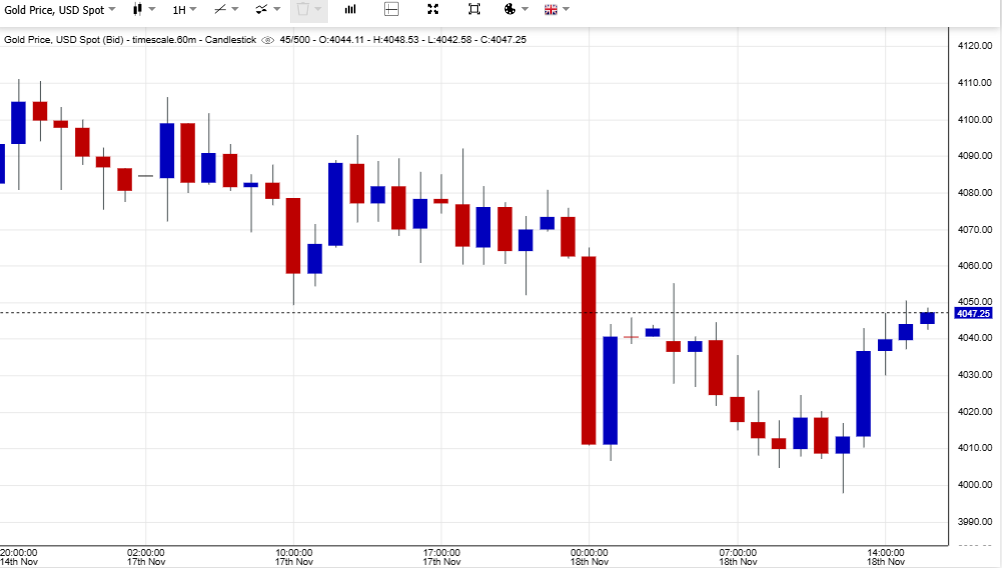This screenshot has width=1002, height=568.
Task: Click the bar volume chart icon
Action: 350,10
